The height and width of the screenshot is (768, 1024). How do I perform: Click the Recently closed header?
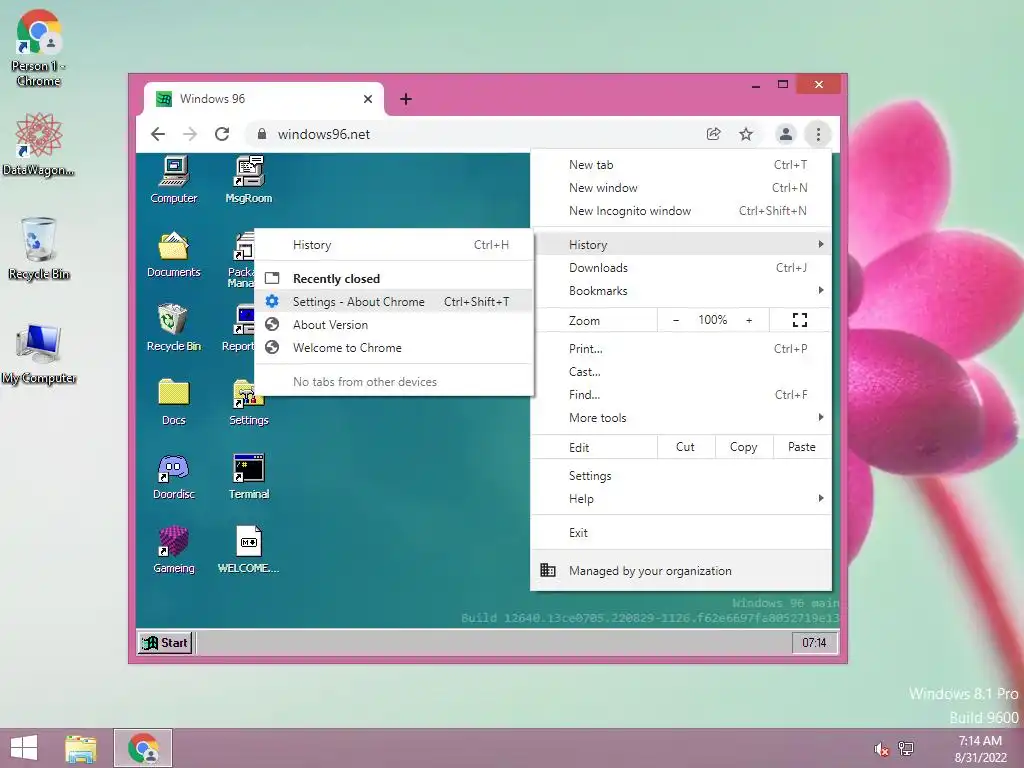click(x=336, y=279)
